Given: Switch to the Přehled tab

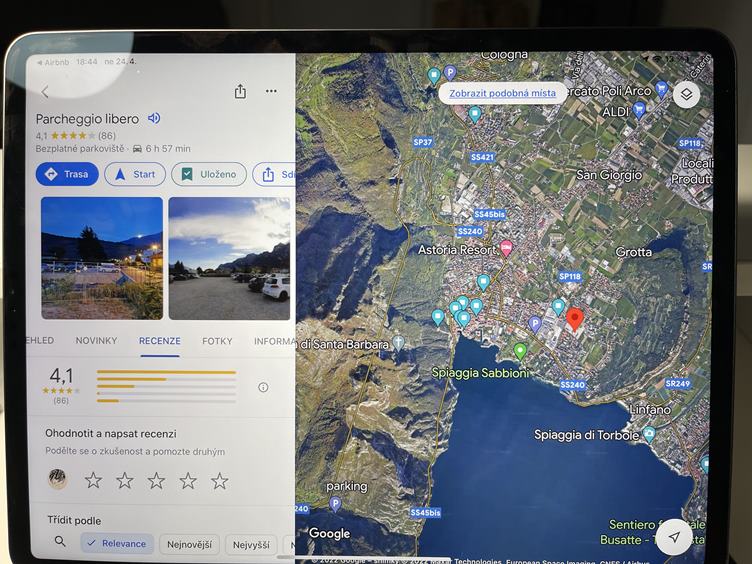Looking at the screenshot, I should point(40,340).
